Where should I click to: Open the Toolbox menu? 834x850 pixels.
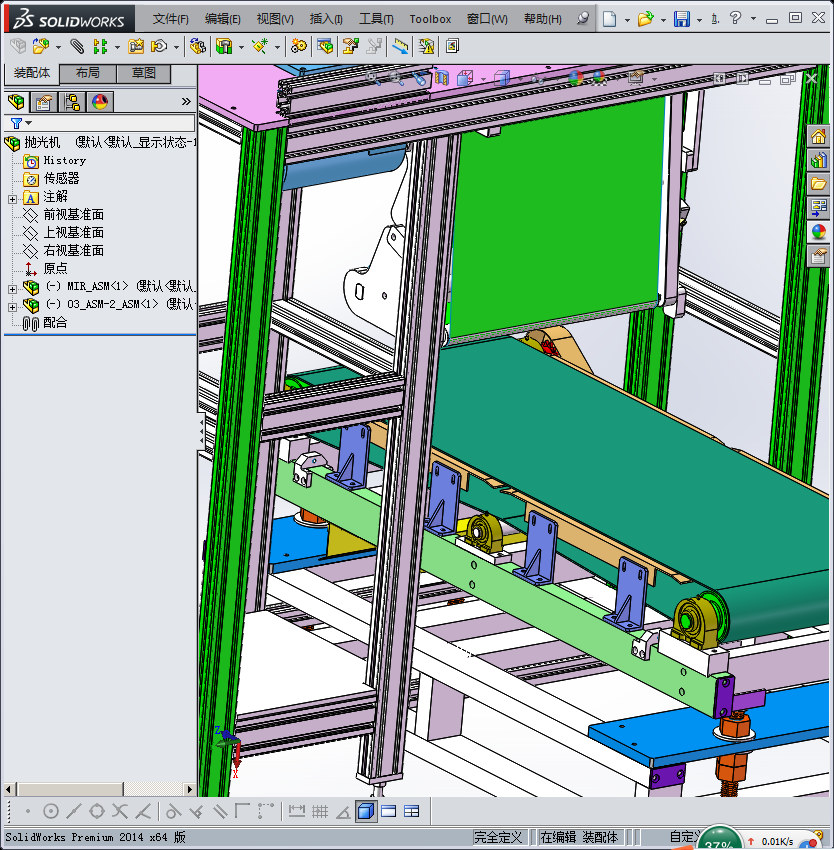click(x=430, y=19)
